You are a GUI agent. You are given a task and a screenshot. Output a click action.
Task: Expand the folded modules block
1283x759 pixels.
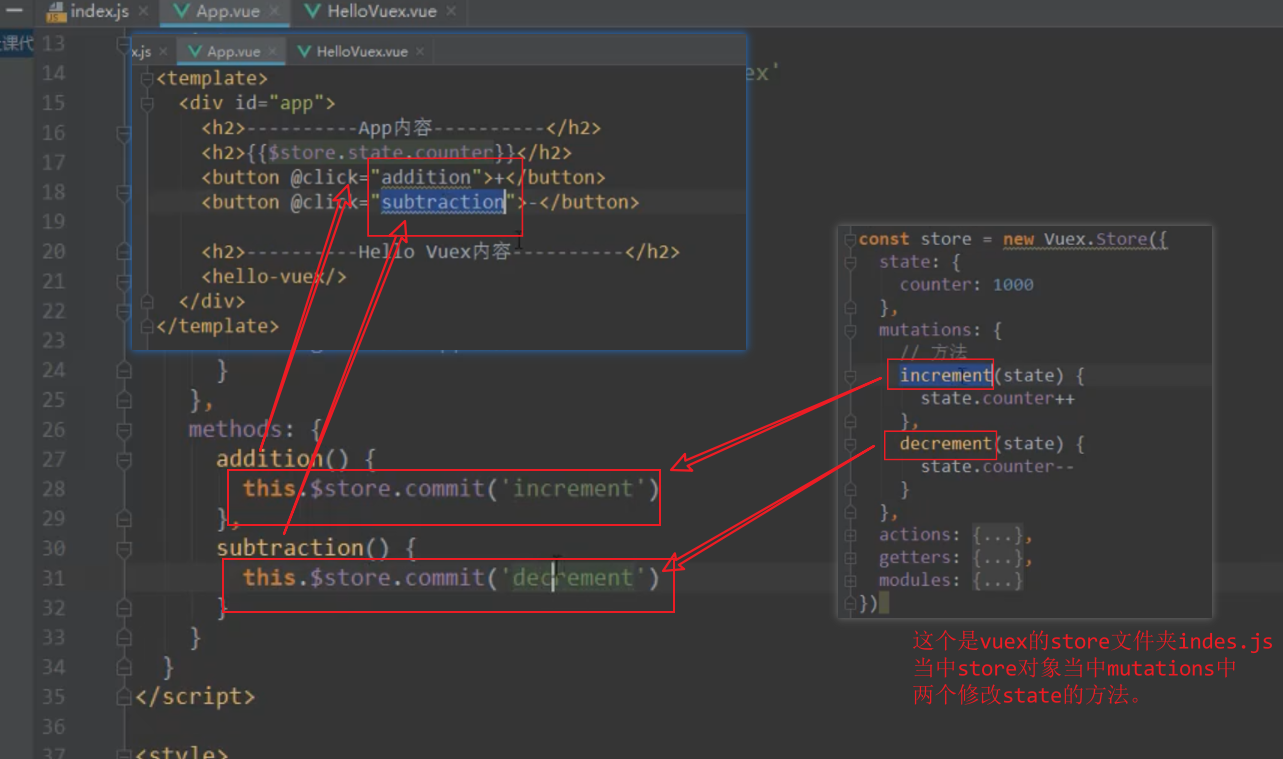850,580
